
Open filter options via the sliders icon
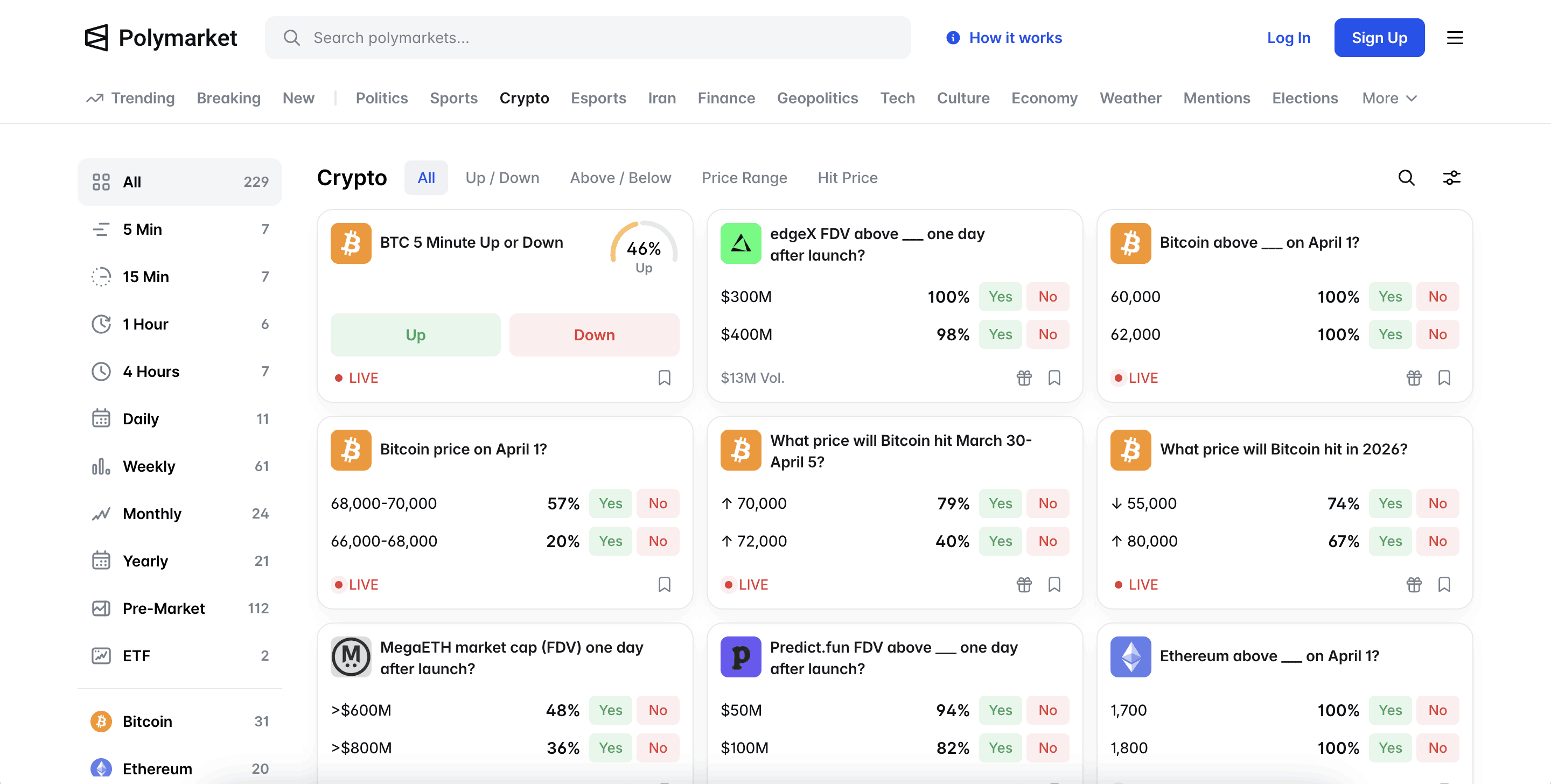pos(1452,178)
